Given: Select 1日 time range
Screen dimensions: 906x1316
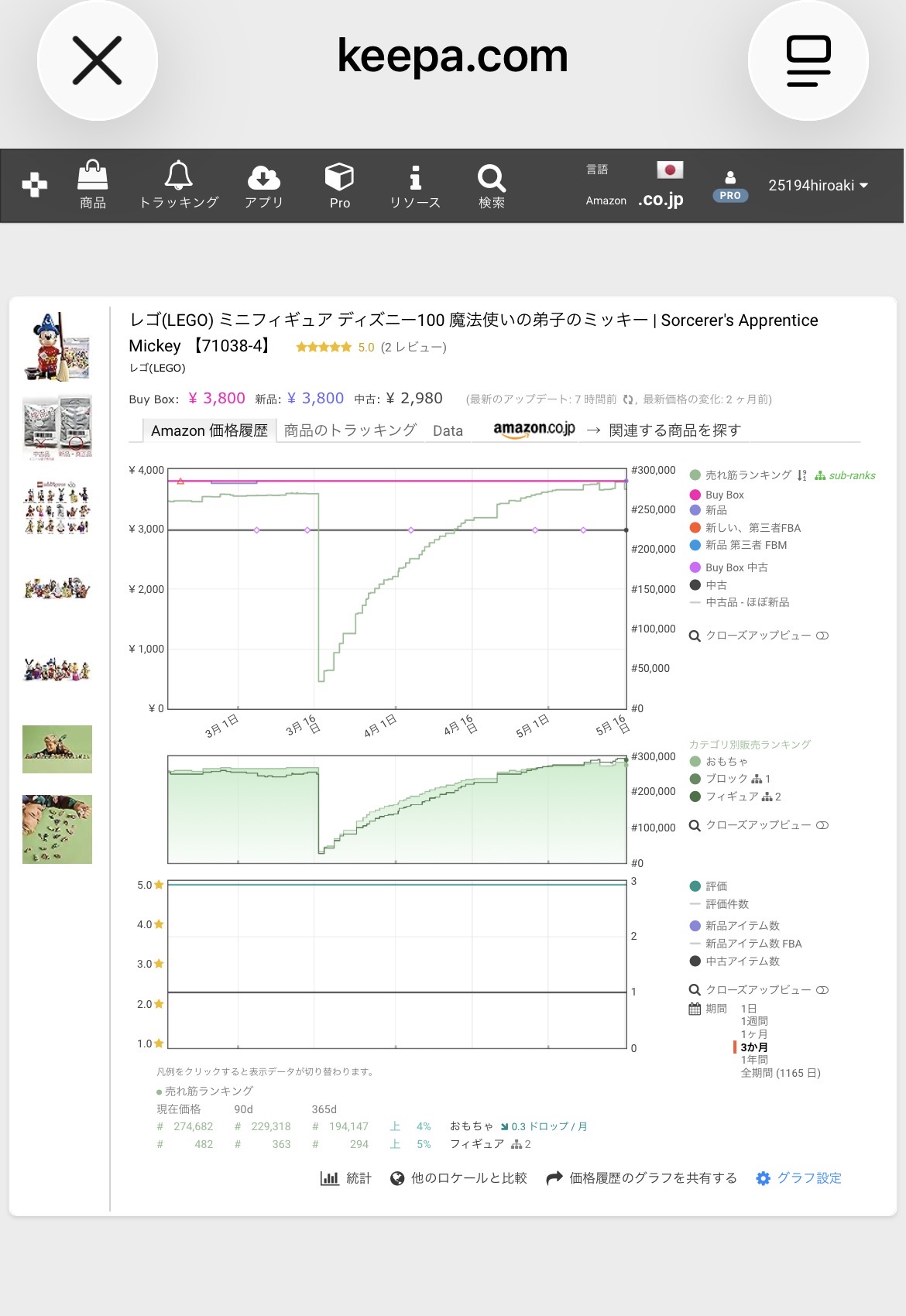Looking at the screenshot, I should point(749,1009).
